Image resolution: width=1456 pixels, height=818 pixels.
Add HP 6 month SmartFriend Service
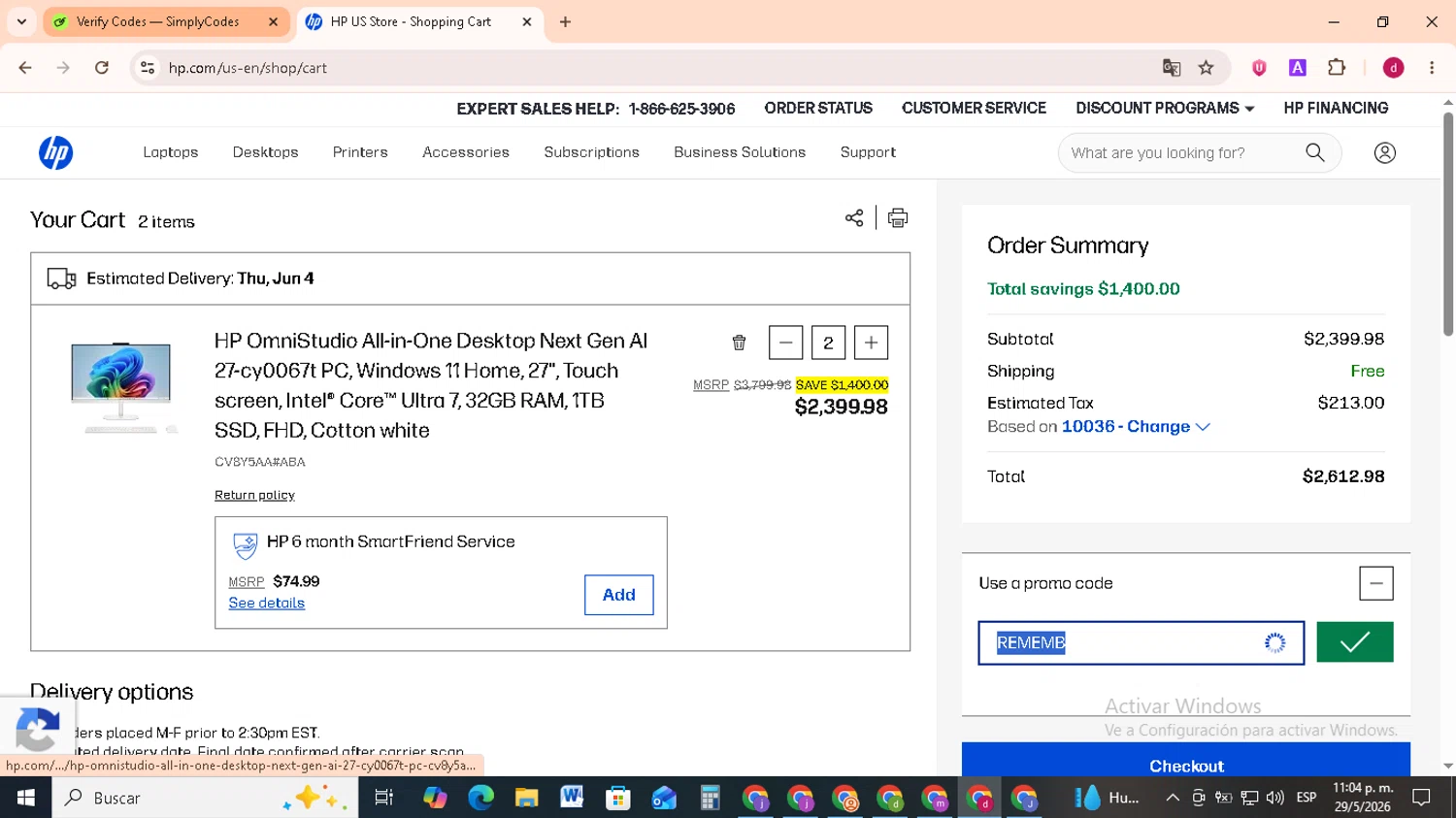coord(619,595)
